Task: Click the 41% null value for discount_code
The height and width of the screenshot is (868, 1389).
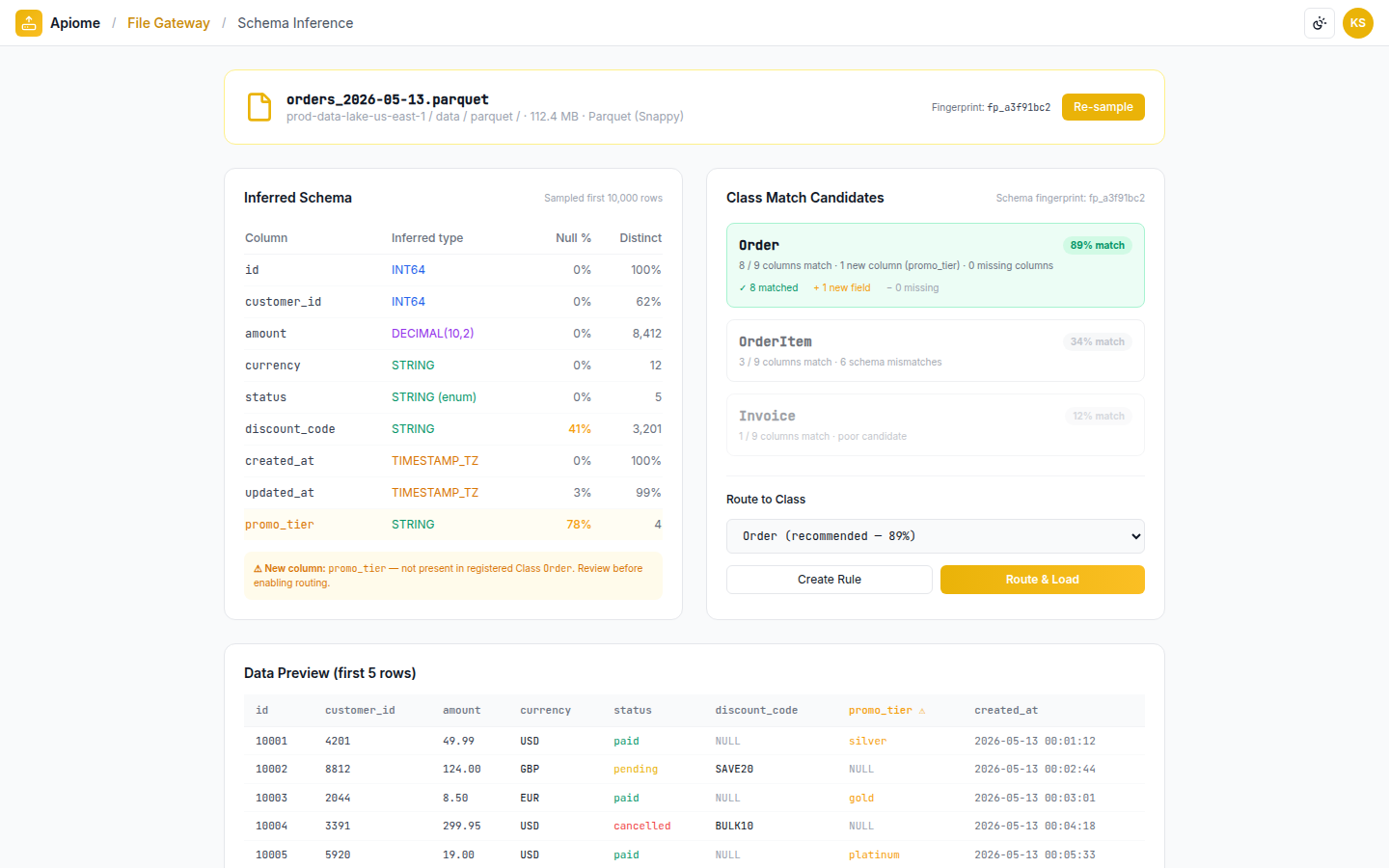Action: (580, 429)
